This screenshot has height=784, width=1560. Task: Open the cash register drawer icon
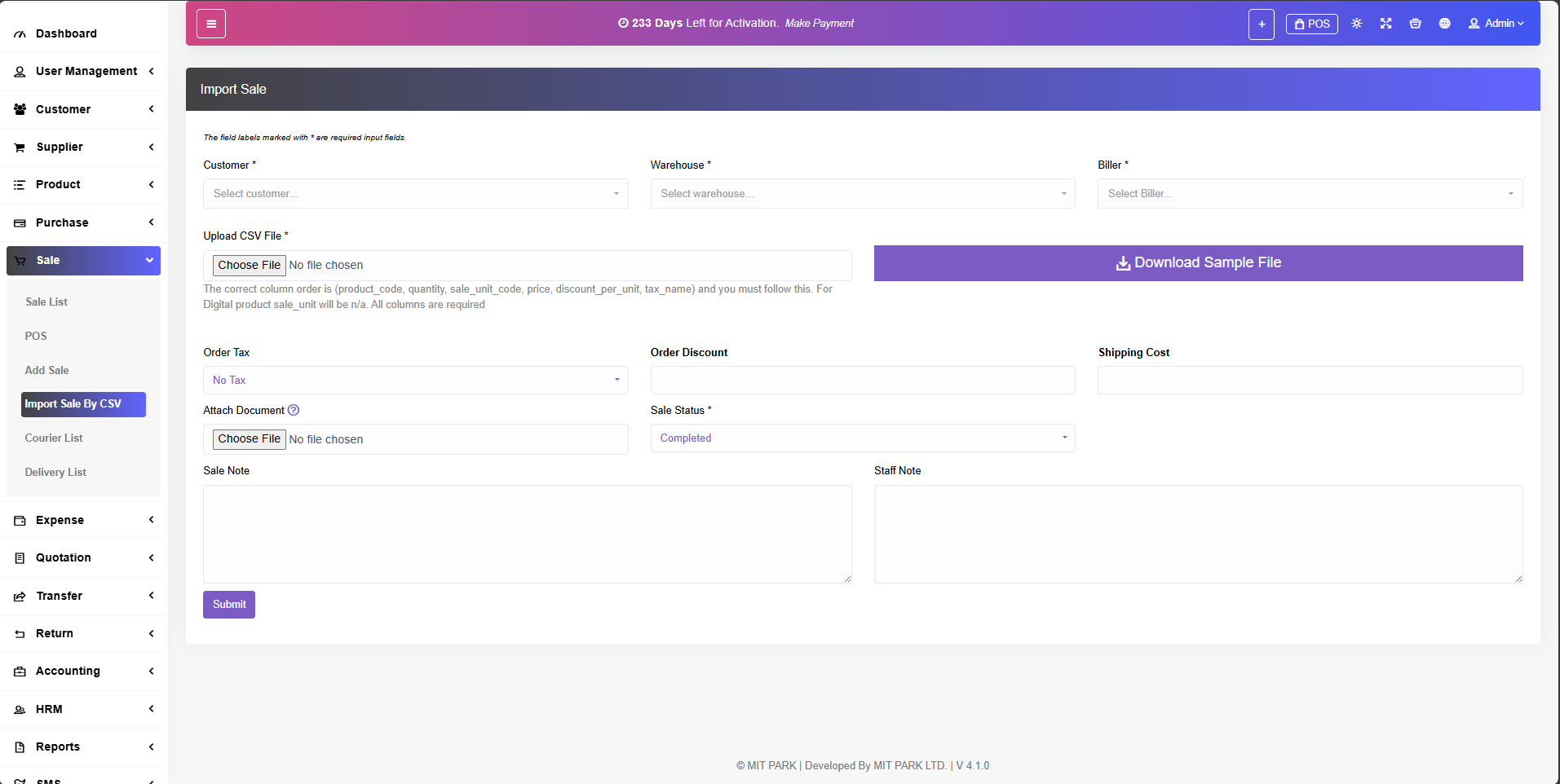(1415, 24)
